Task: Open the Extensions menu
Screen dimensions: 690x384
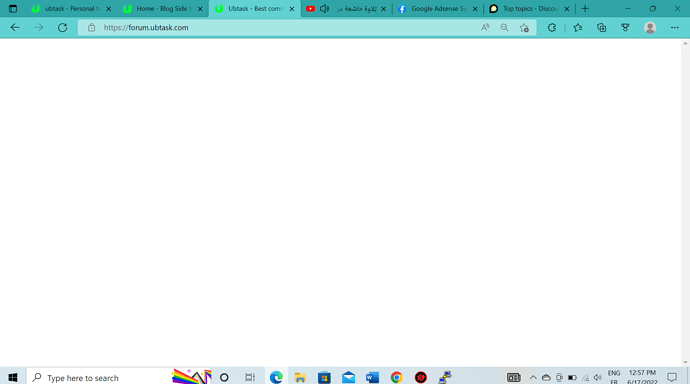Action: pyautogui.click(x=552, y=27)
